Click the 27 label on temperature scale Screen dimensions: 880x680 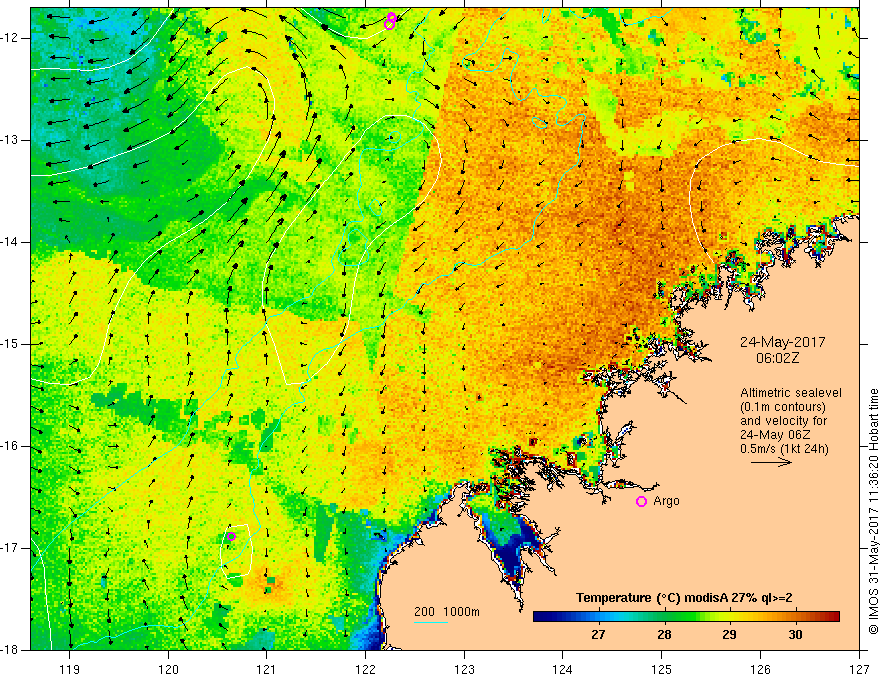pyautogui.click(x=598, y=635)
